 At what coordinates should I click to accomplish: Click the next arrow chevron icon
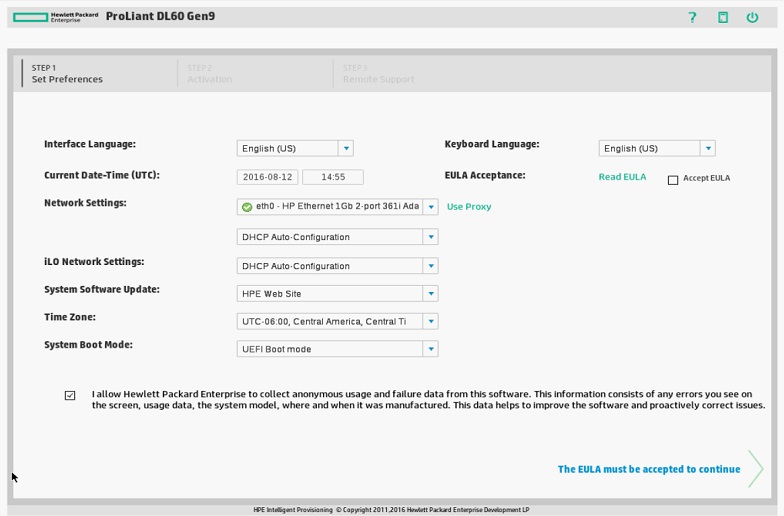pyautogui.click(x=755, y=469)
